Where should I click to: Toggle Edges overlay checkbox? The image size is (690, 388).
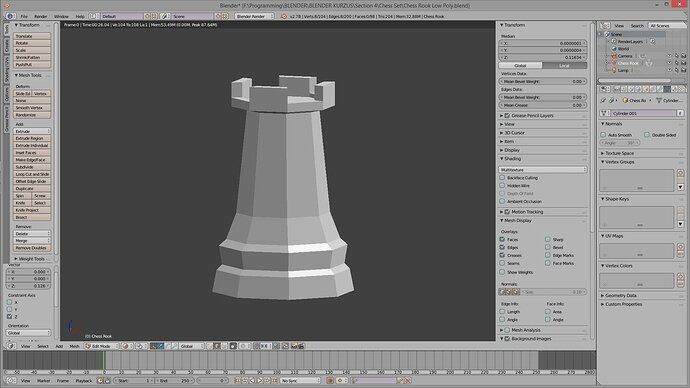(x=502, y=247)
